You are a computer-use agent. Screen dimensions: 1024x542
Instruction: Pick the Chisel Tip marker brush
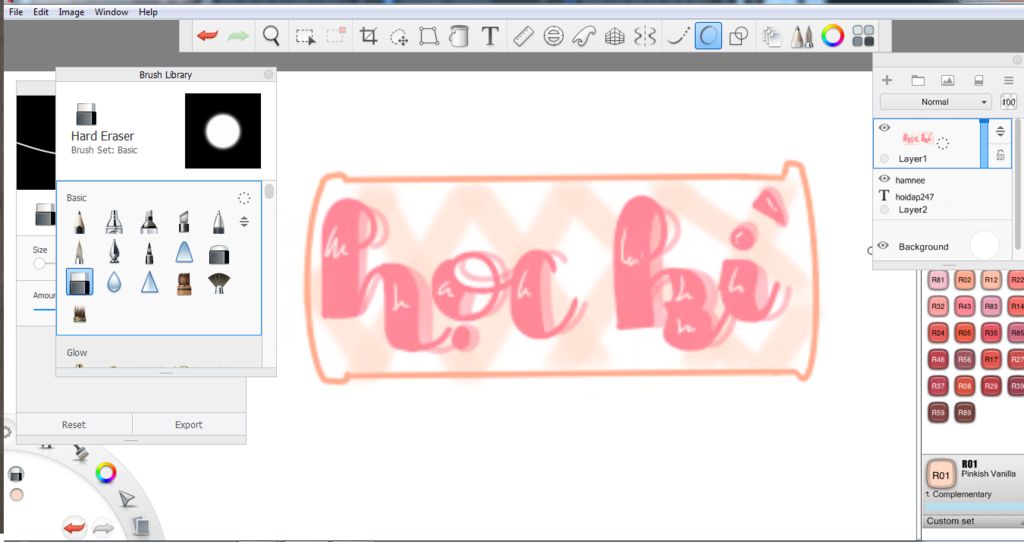pos(184,222)
